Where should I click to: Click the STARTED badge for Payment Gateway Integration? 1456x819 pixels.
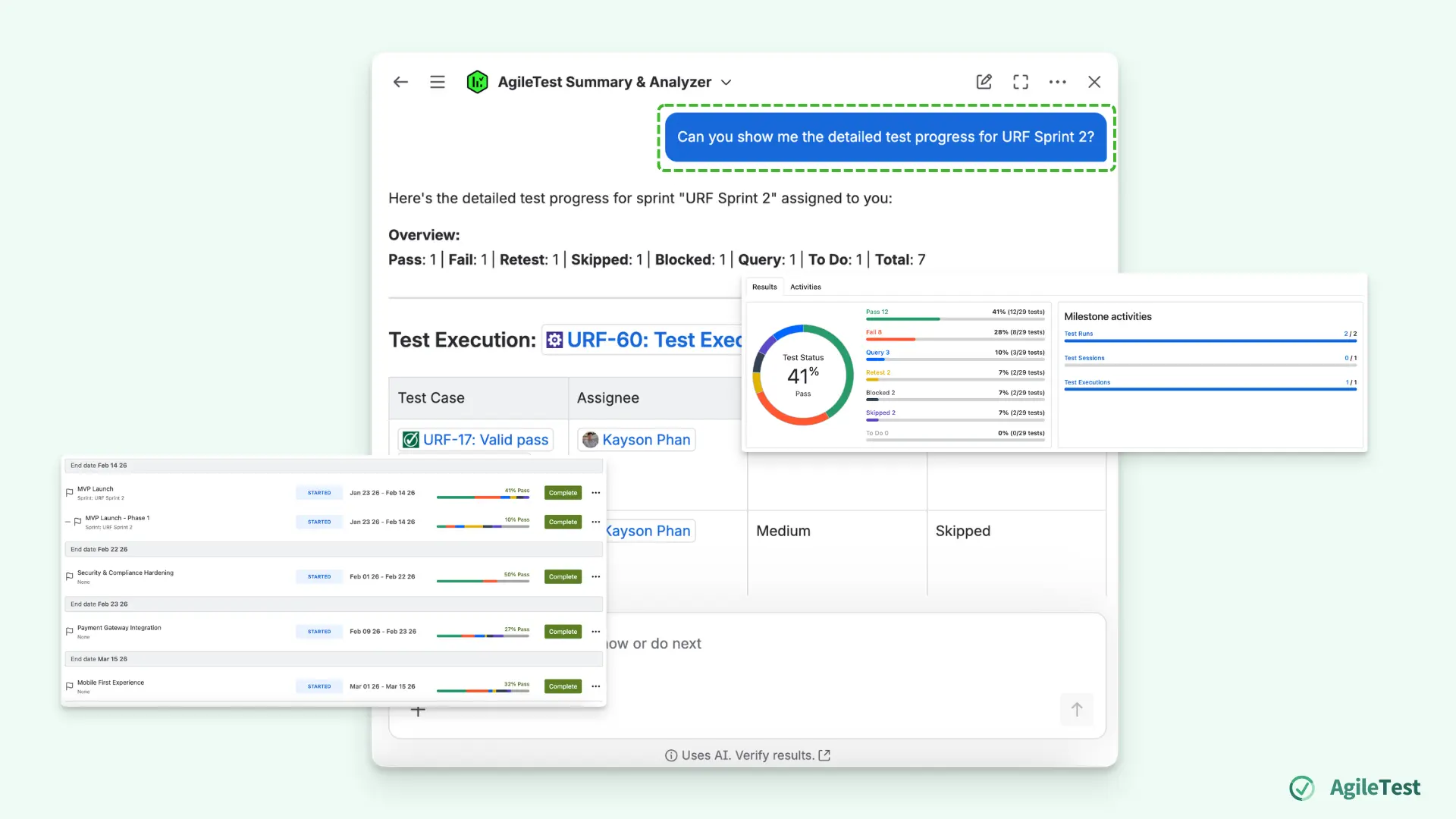319,632
